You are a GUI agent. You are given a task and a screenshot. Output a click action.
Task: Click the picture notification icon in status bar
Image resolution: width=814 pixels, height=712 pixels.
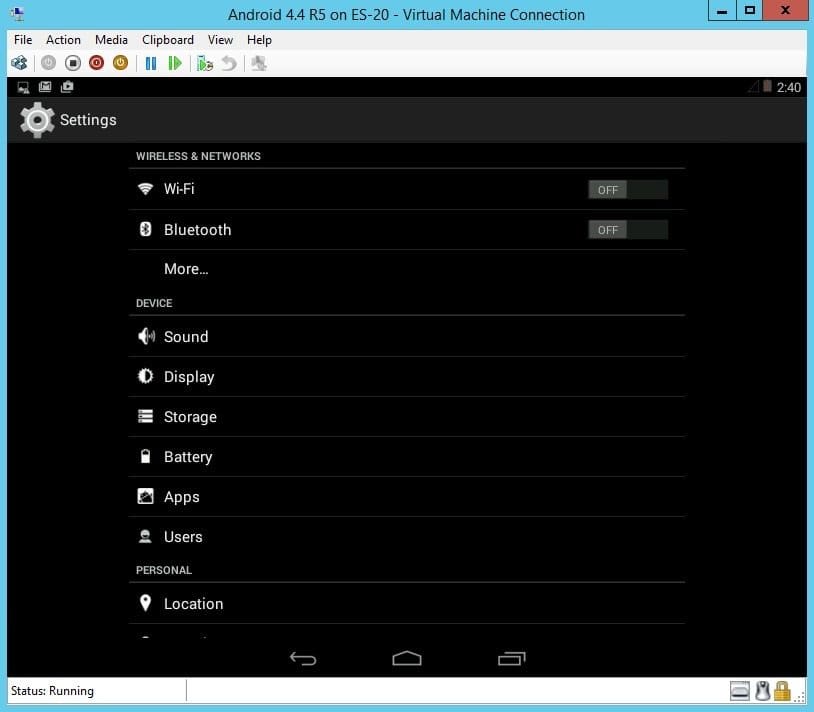point(45,87)
